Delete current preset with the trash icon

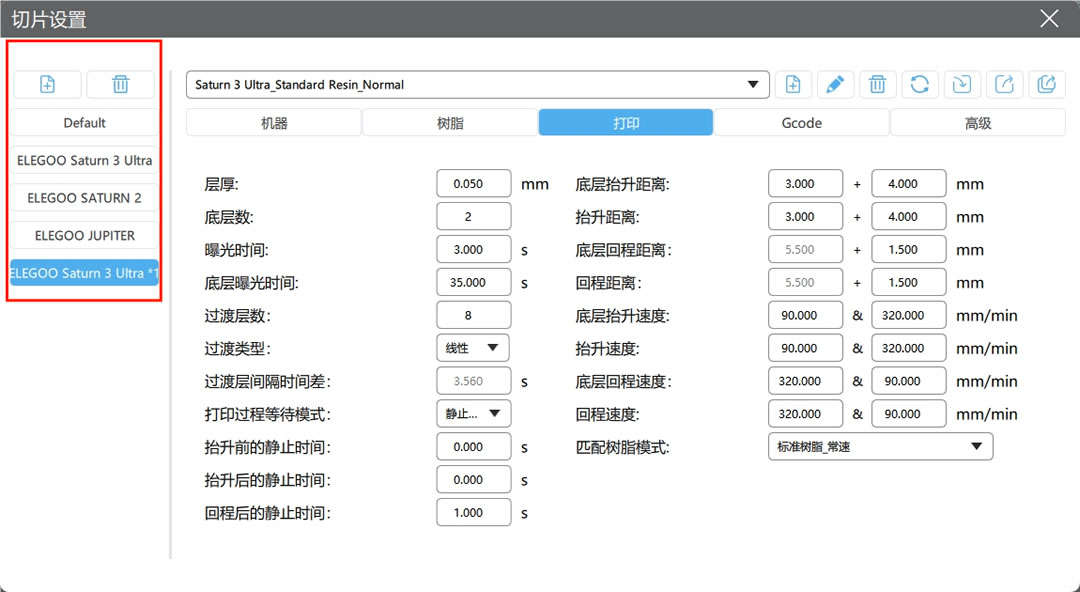(877, 84)
